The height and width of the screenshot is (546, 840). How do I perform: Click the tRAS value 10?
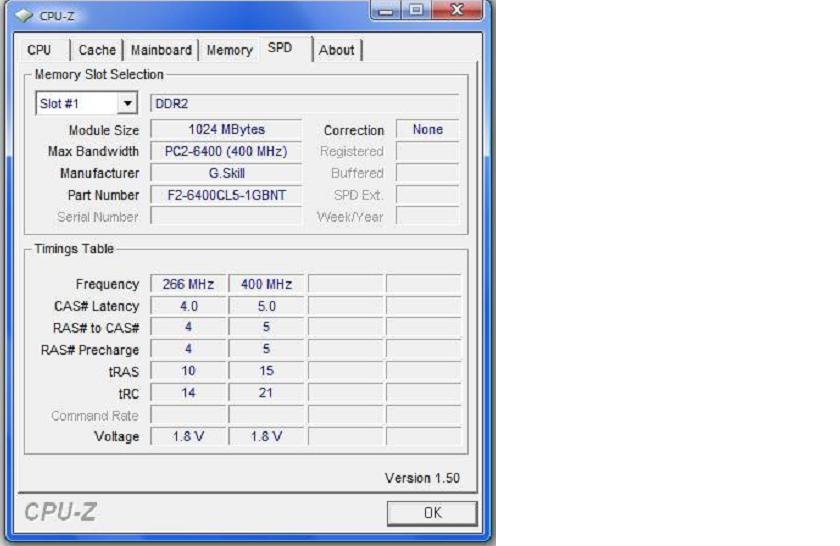[x=188, y=371]
